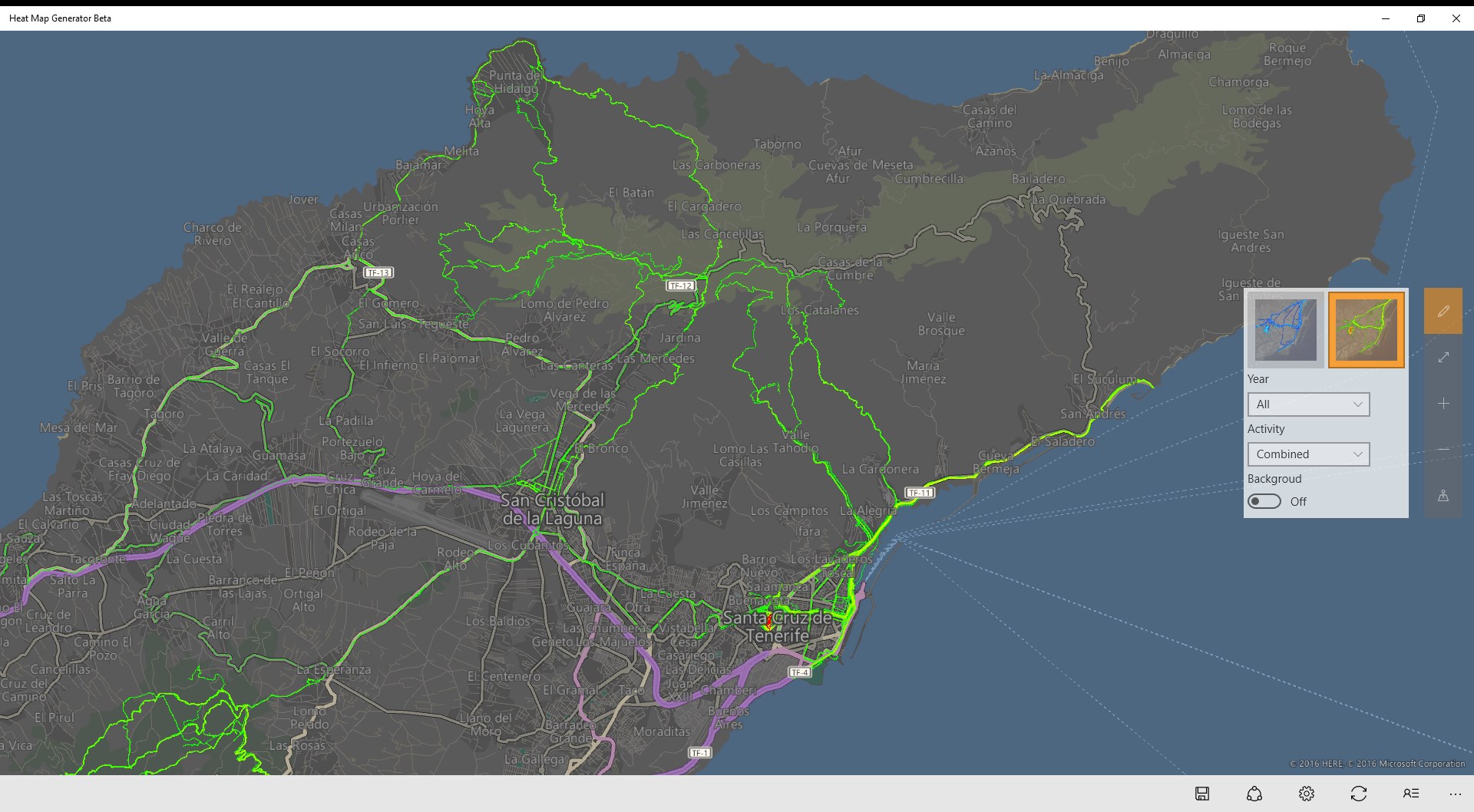Zoom in with the plus icon

[x=1443, y=404]
